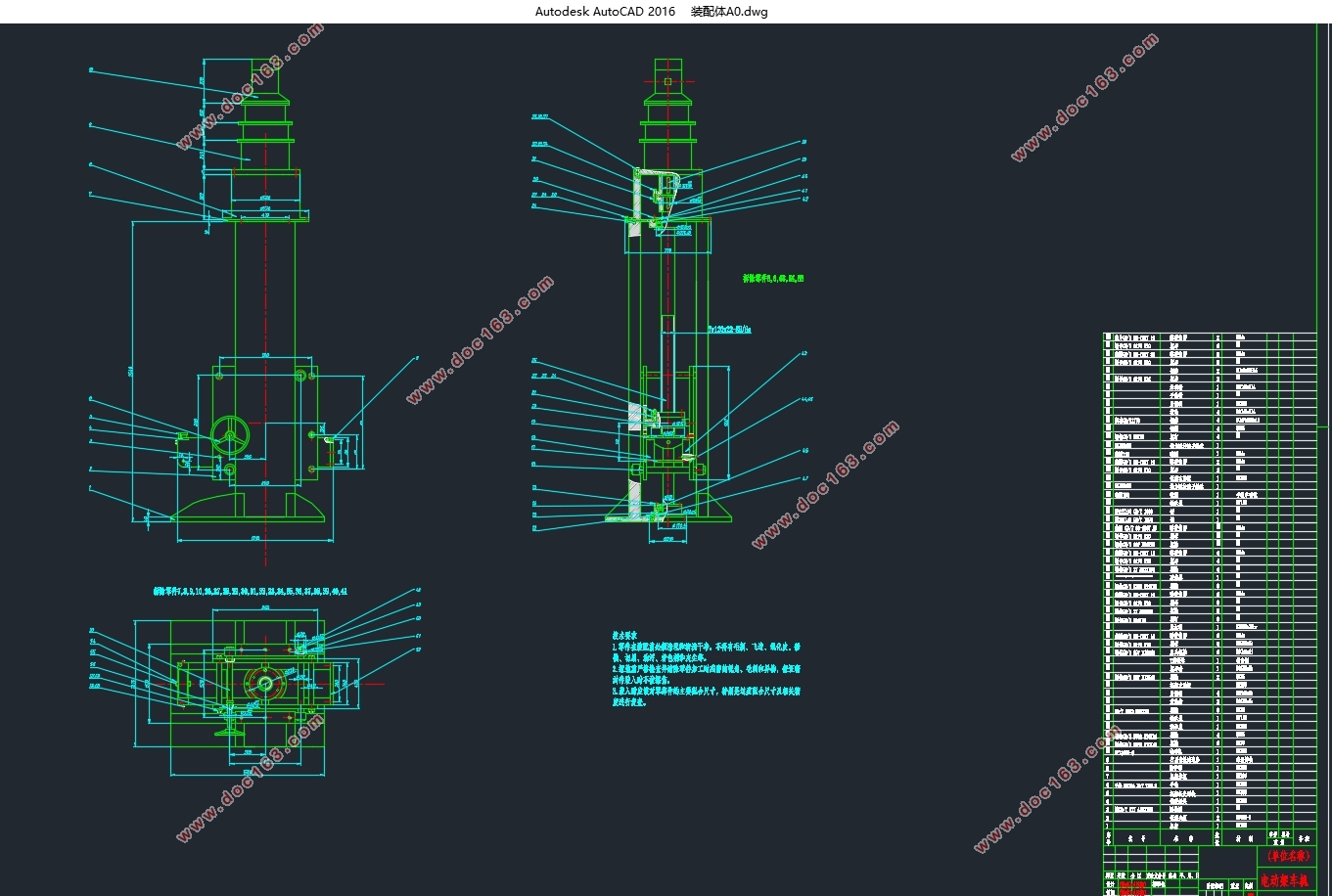Select the green note above the plan view
This screenshot has width=1332, height=896.
tap(251, 592)
